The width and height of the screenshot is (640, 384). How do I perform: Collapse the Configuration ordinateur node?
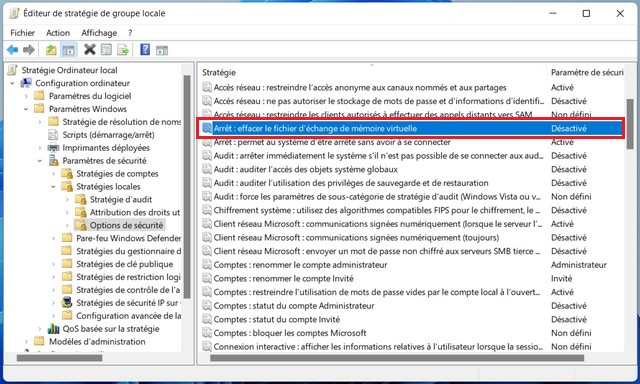[12, 83]
